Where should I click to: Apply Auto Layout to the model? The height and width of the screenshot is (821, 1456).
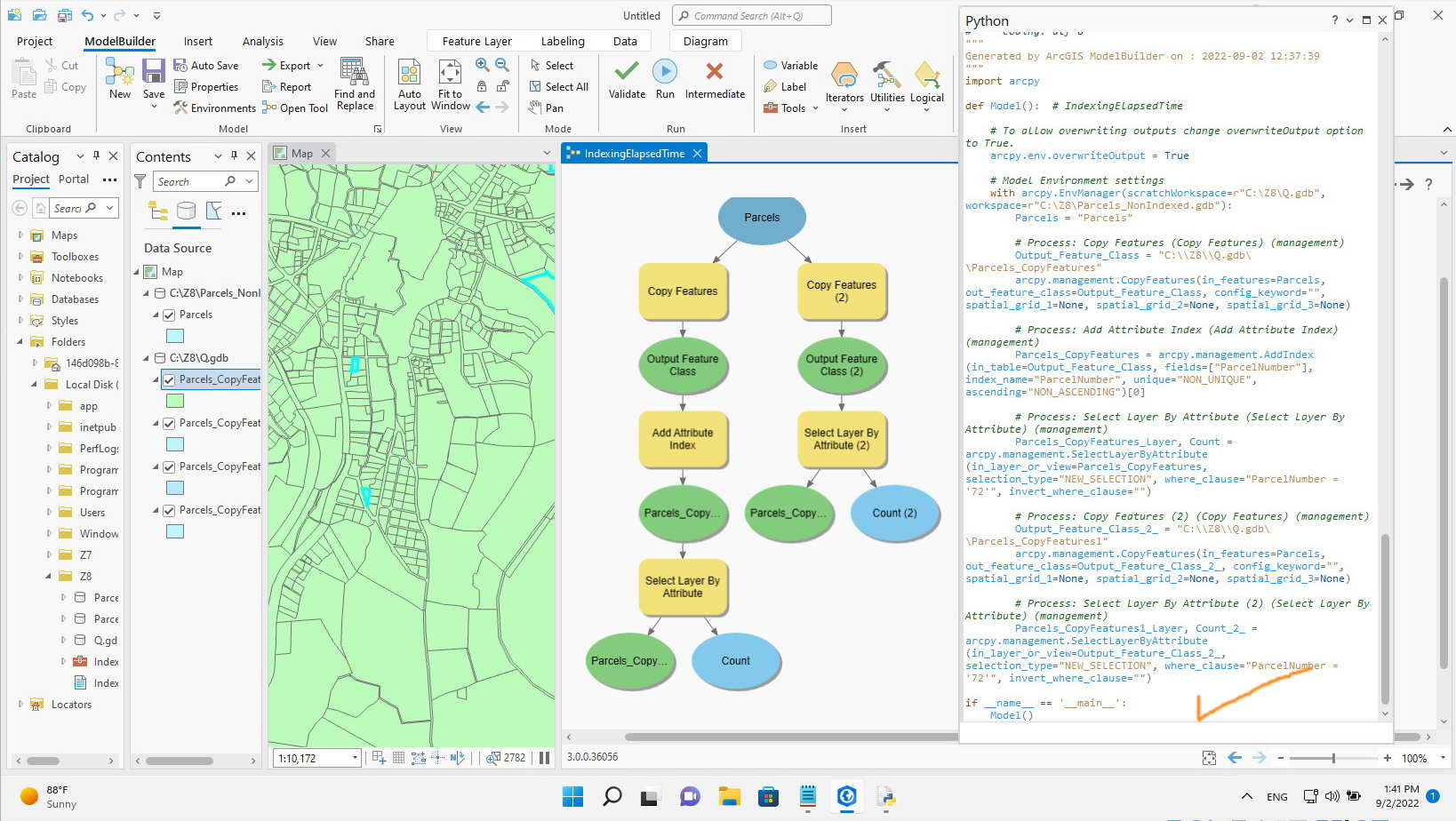(x=409, y=82)
